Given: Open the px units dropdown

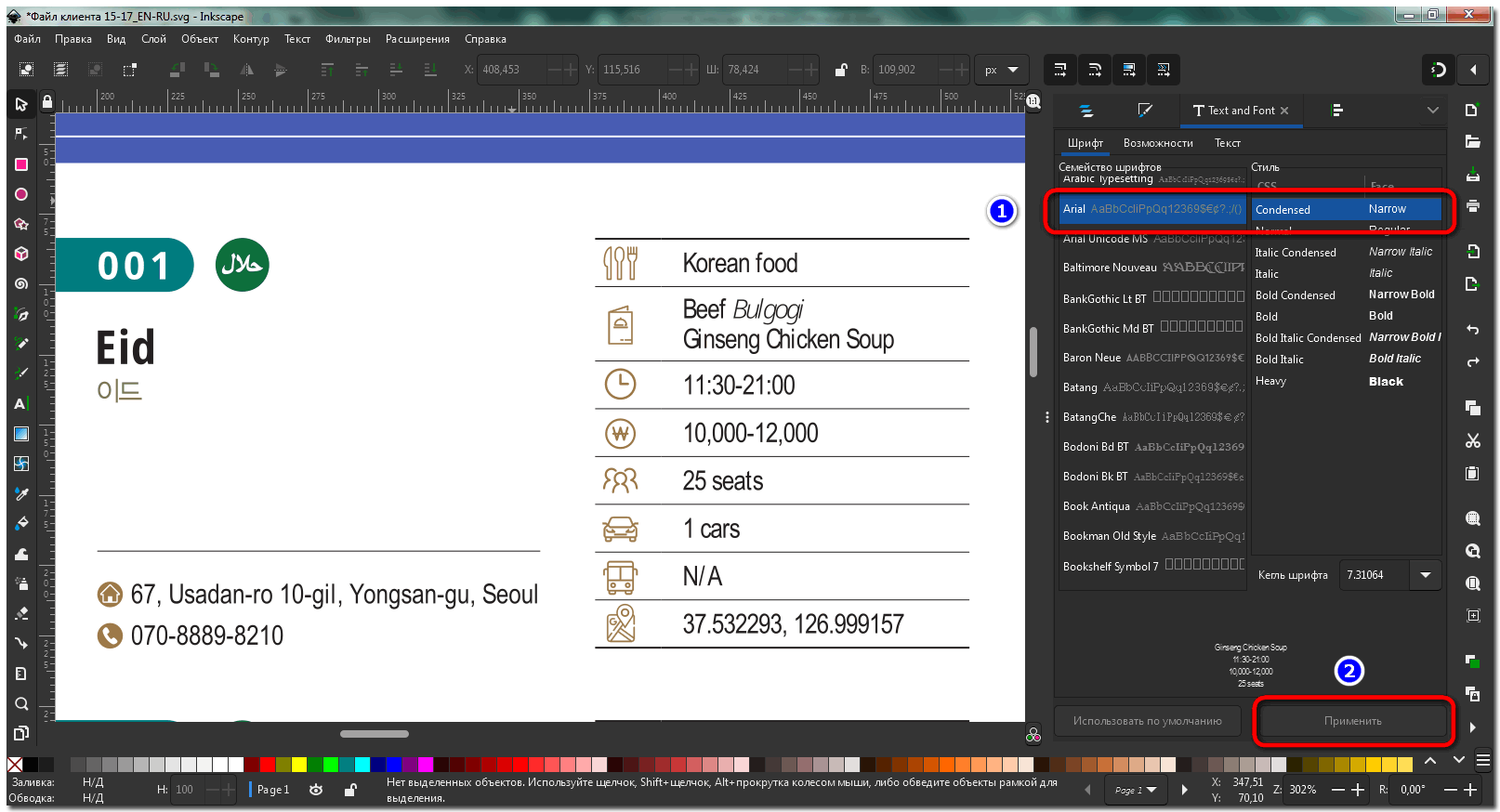Looking at the screenshot, I should click(1001, 70).
